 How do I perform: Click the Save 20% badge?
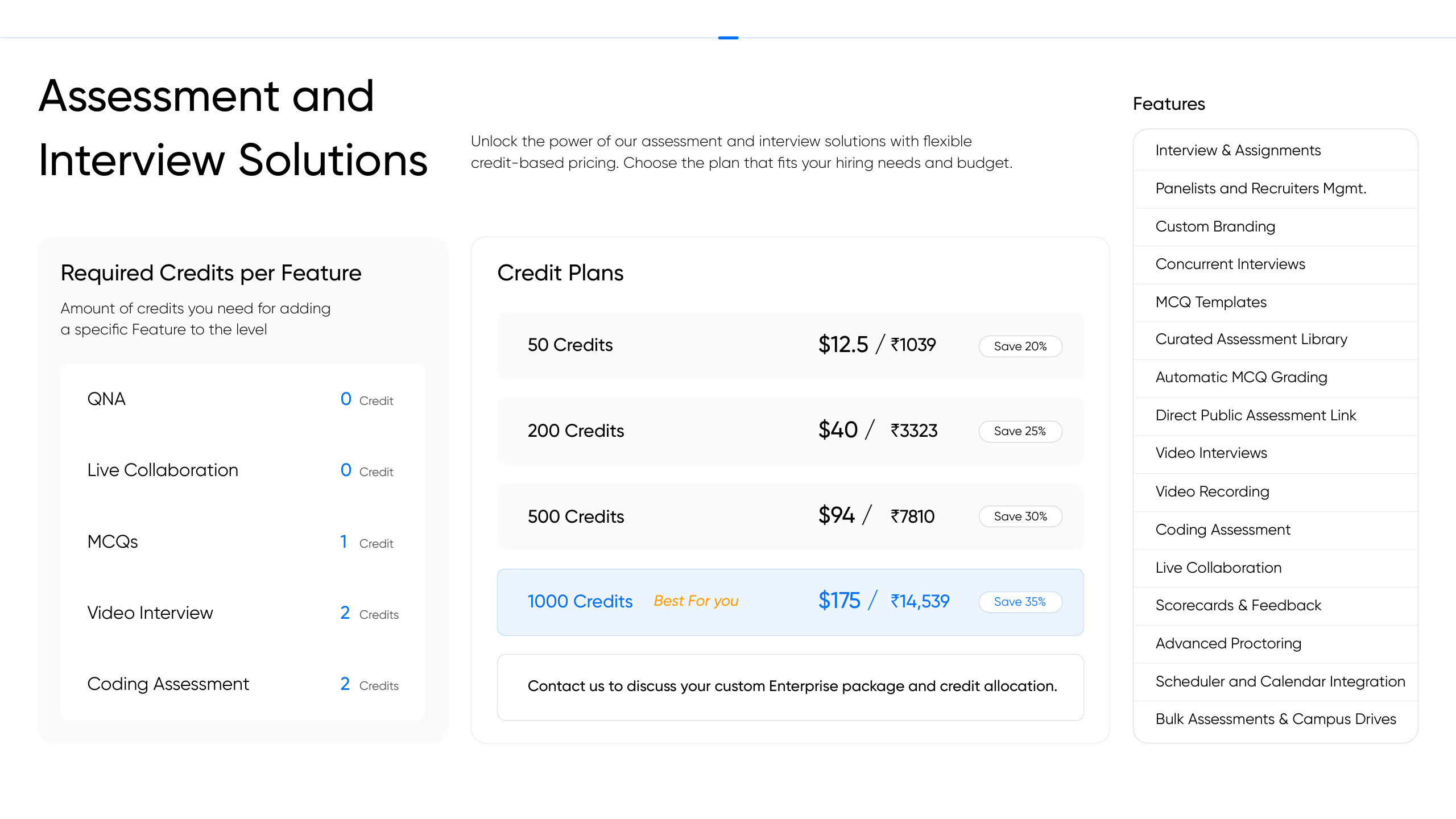[x=1020, y=346]
